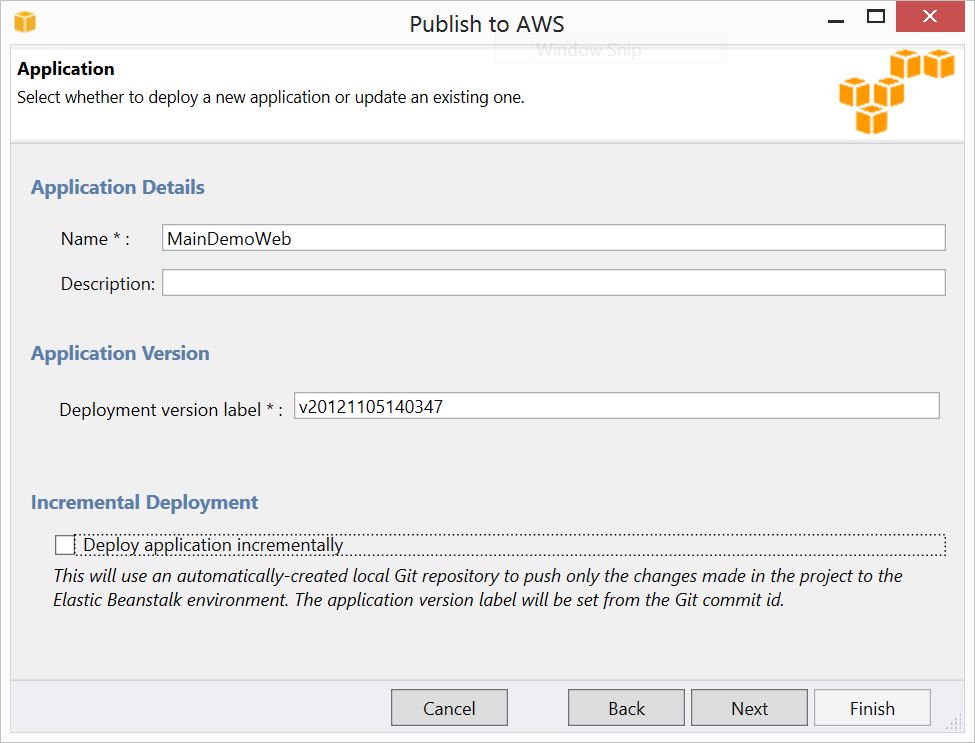This screenshot has height=743, width=975.
Task: Click the 'Name * :' label
Action: (x=95, y=239)
